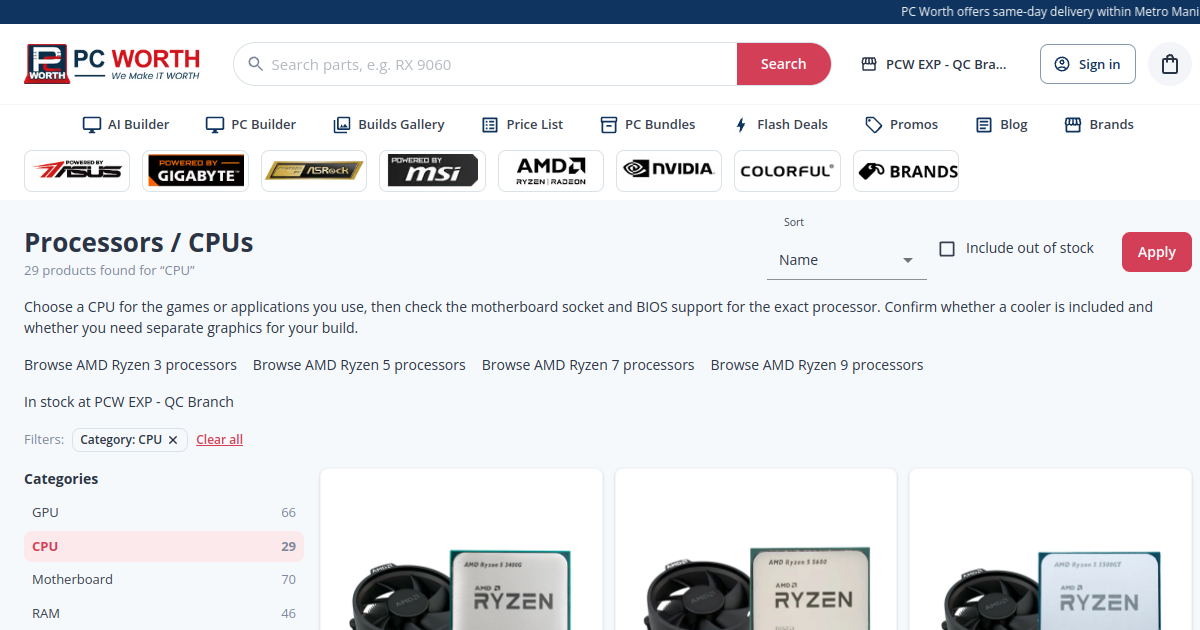Viewport: 1200px width, 630px height.
Task: Open Brands menu item
Action: click(x=1099, y=125)
